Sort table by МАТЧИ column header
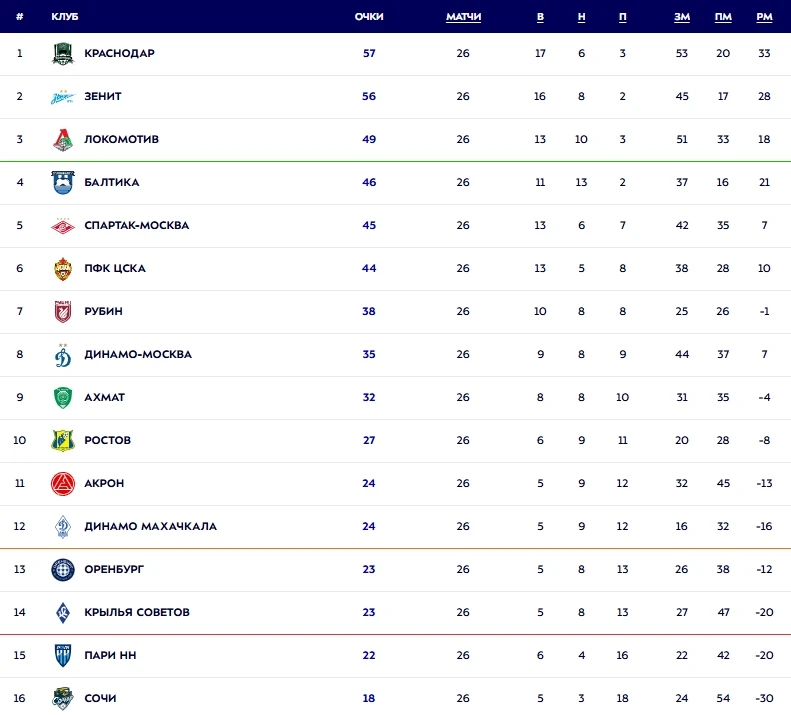This screenshot has width=791, height=715. coord(463,17)
